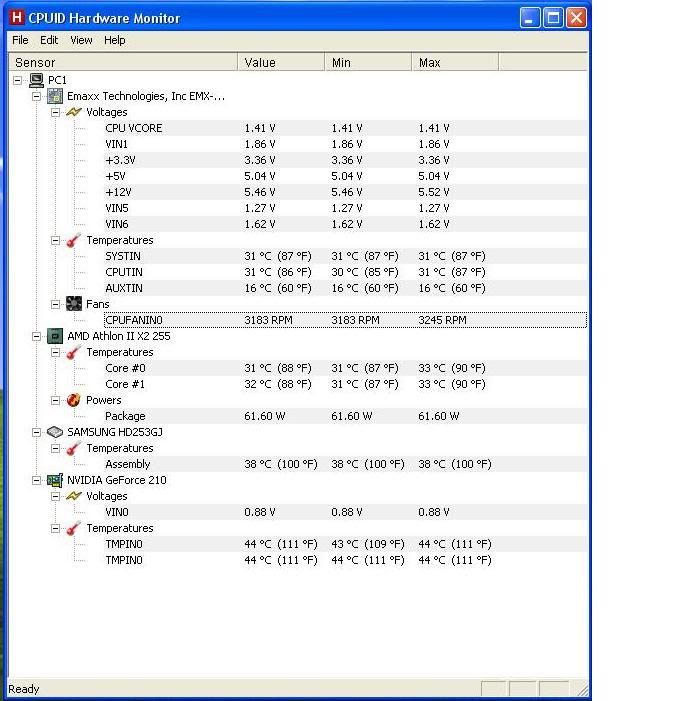Select the CPUFANIN0 fan row
This screenshot has height=701, width=683.
coord(345,320)
